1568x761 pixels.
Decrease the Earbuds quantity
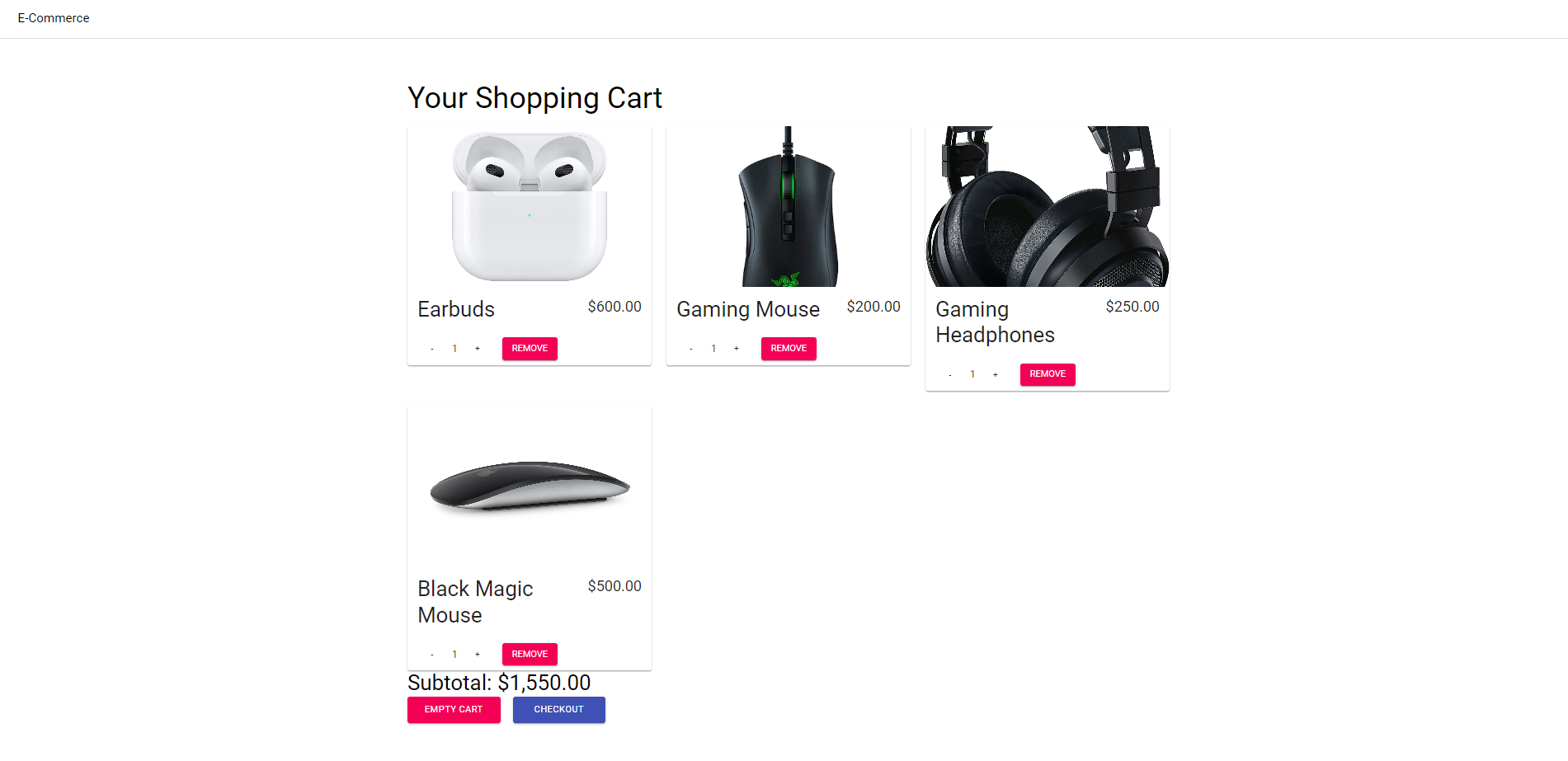[x=431, y=348]
